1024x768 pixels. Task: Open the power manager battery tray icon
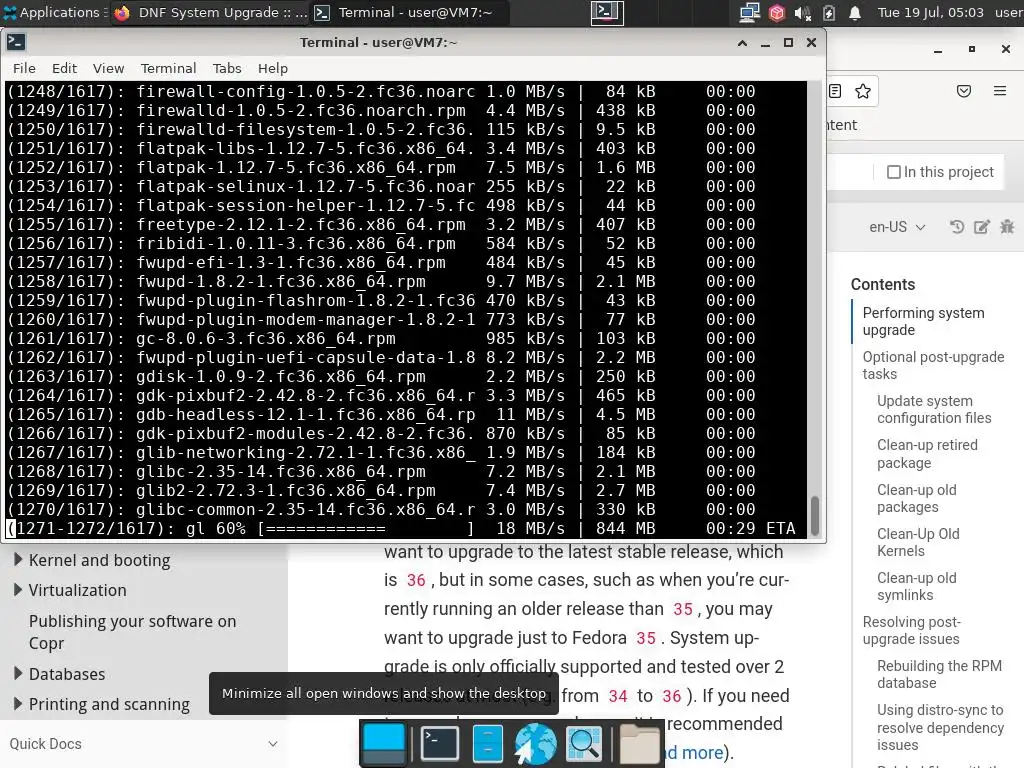[829, 12]
